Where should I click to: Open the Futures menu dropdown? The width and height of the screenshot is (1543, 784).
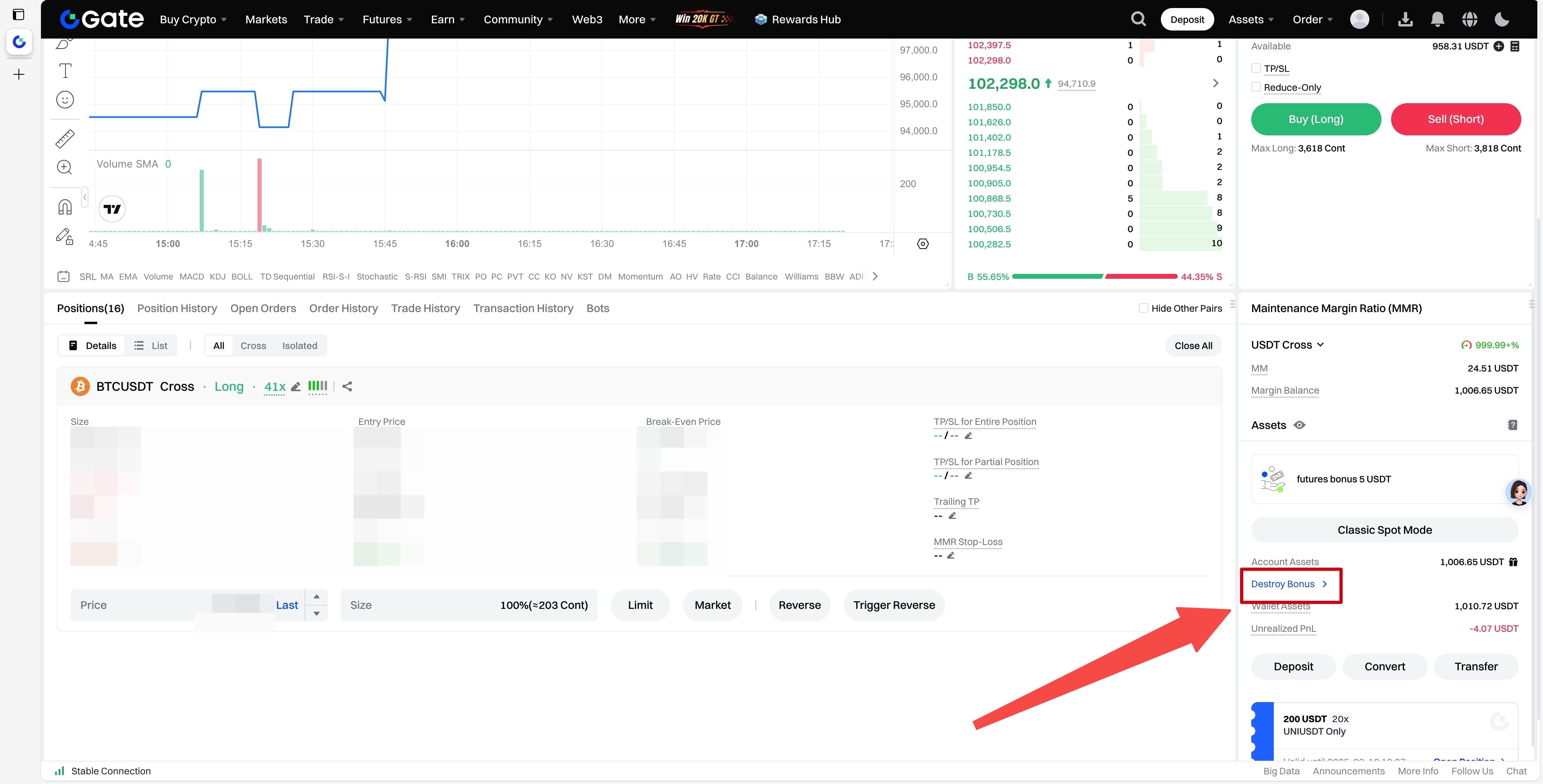[387, 19]
